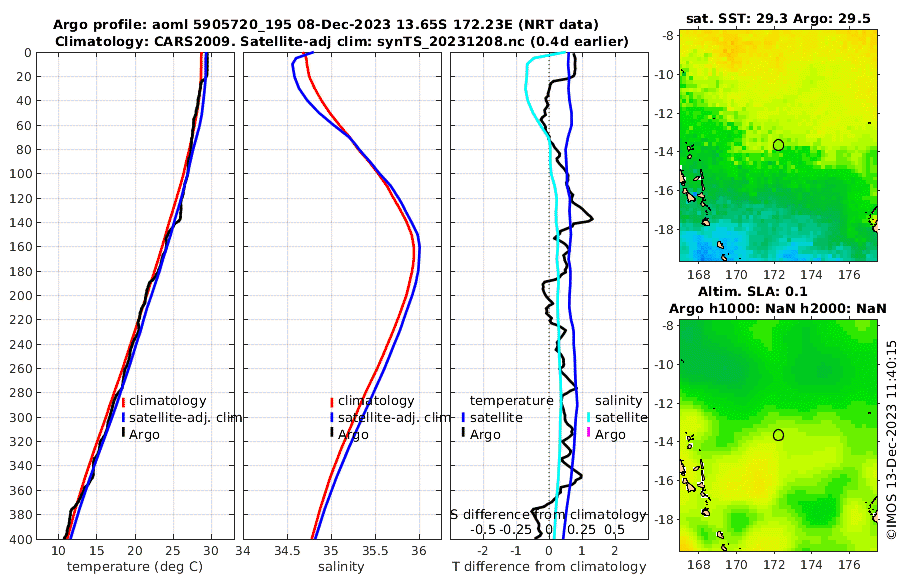Click 'S difference from climatology' label

[x=548, y=515]
